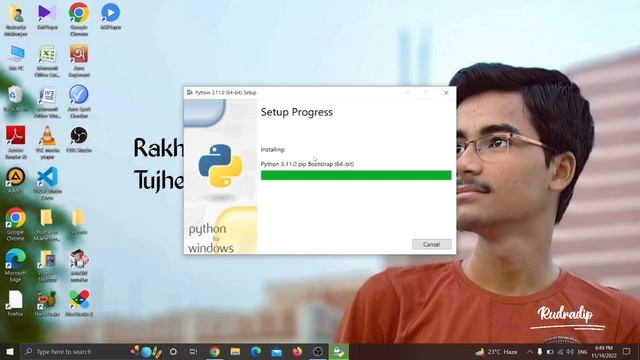Open the Avro Spell Checker shortcut

[79, 102]
